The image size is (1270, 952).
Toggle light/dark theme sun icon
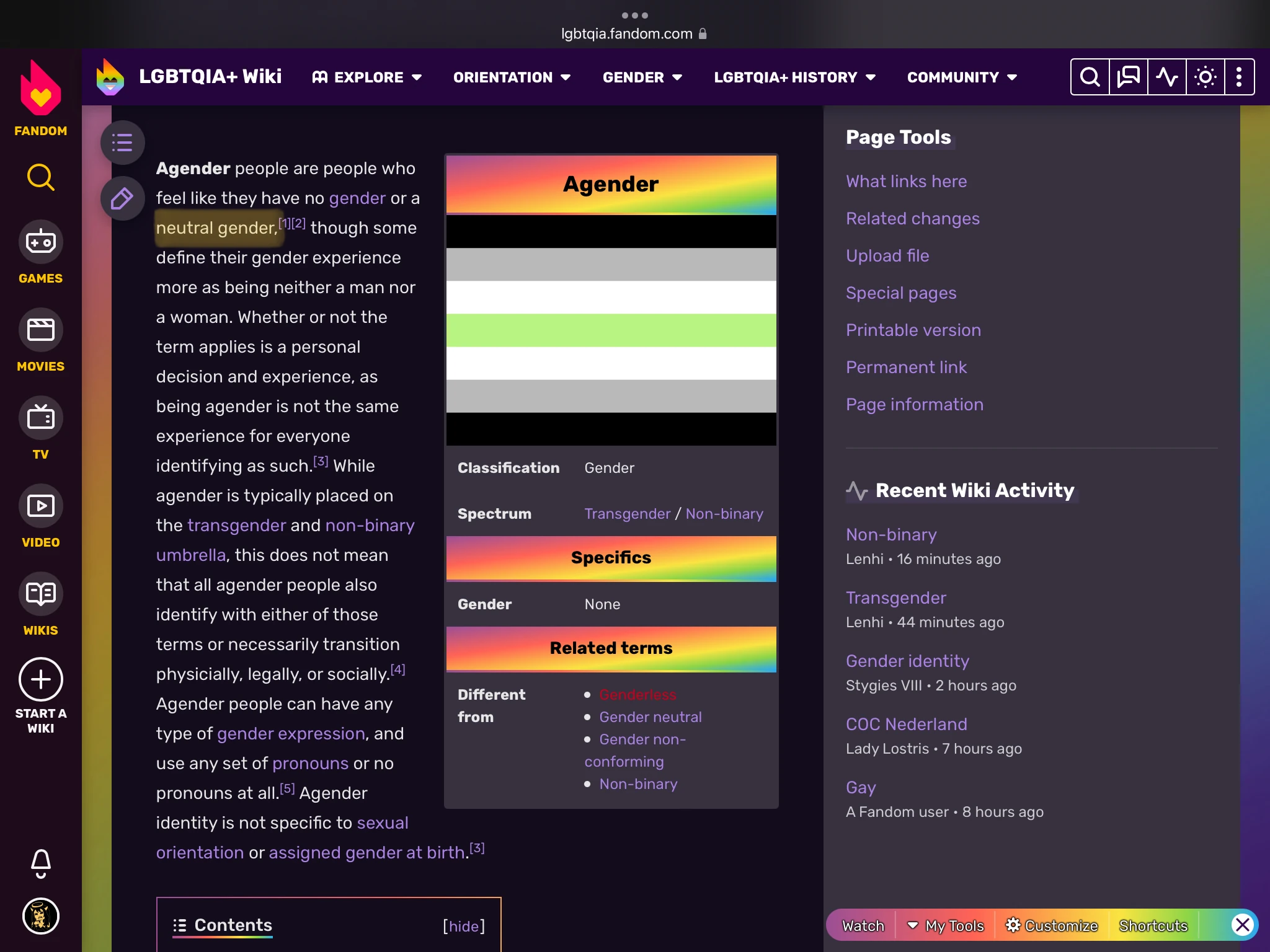[1205, 77]
